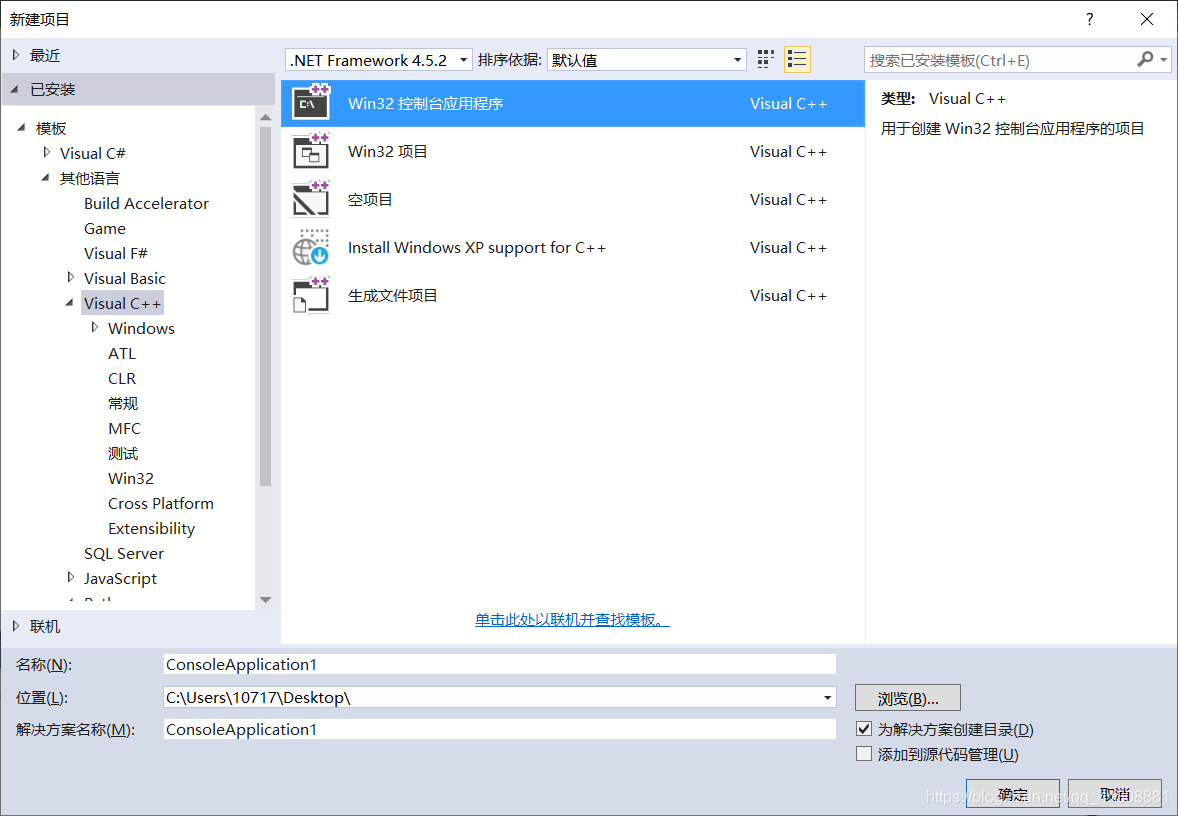The width and height of the screenshot is (1178, 816).
Task: Expand the Windows tree node
Action: pyautogui.click(x=95, y=328)
